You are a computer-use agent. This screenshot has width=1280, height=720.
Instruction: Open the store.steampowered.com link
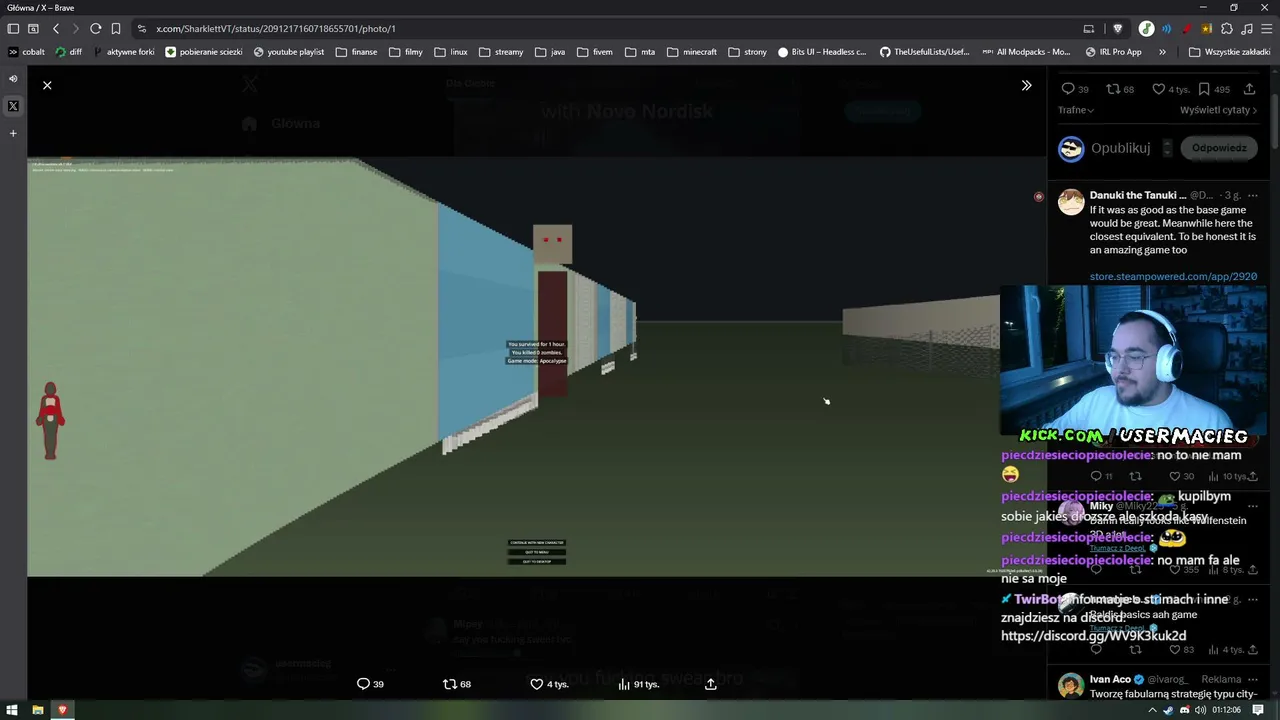1173,277
